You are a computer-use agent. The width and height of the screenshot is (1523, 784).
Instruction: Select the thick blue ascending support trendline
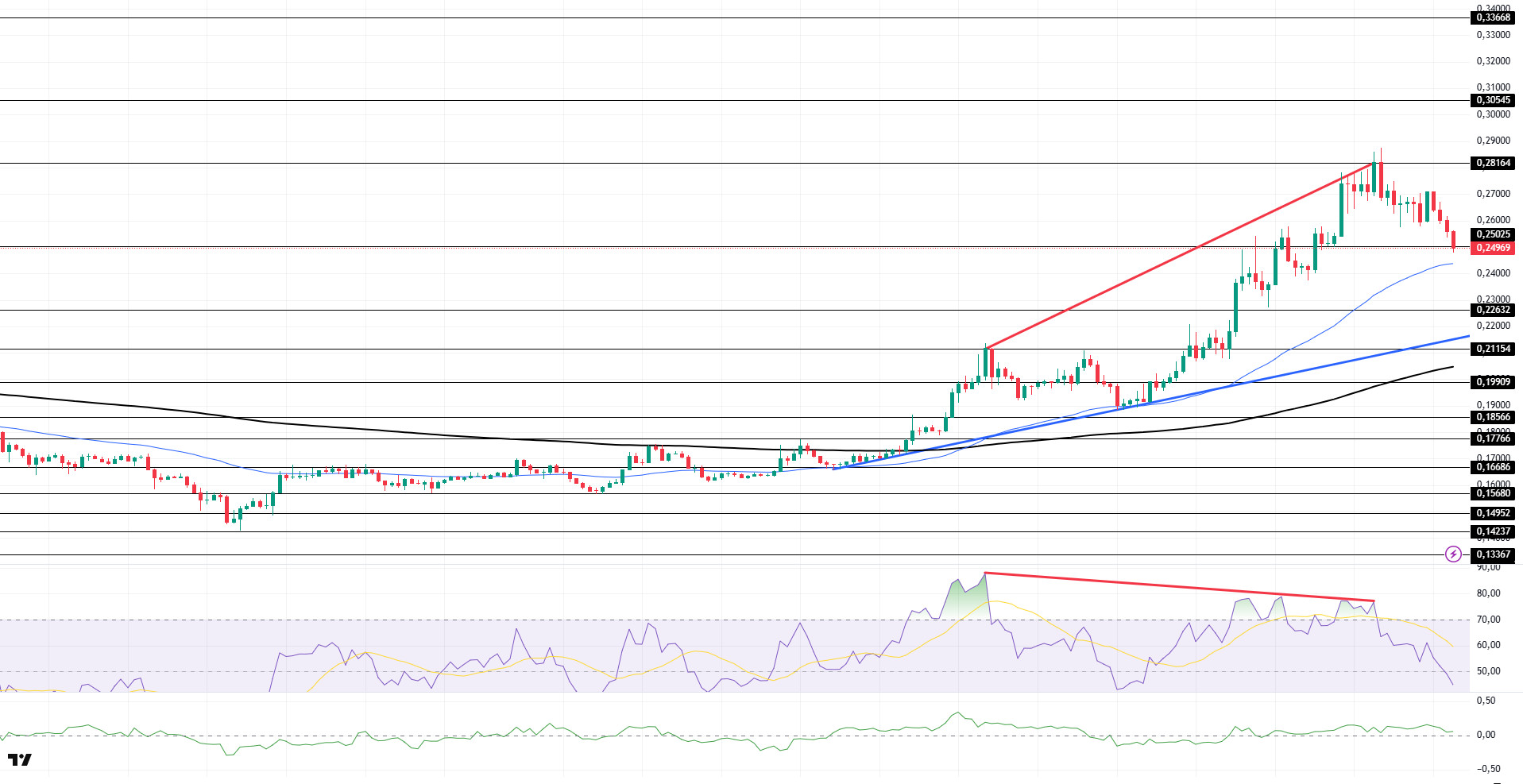[1150, 403]
